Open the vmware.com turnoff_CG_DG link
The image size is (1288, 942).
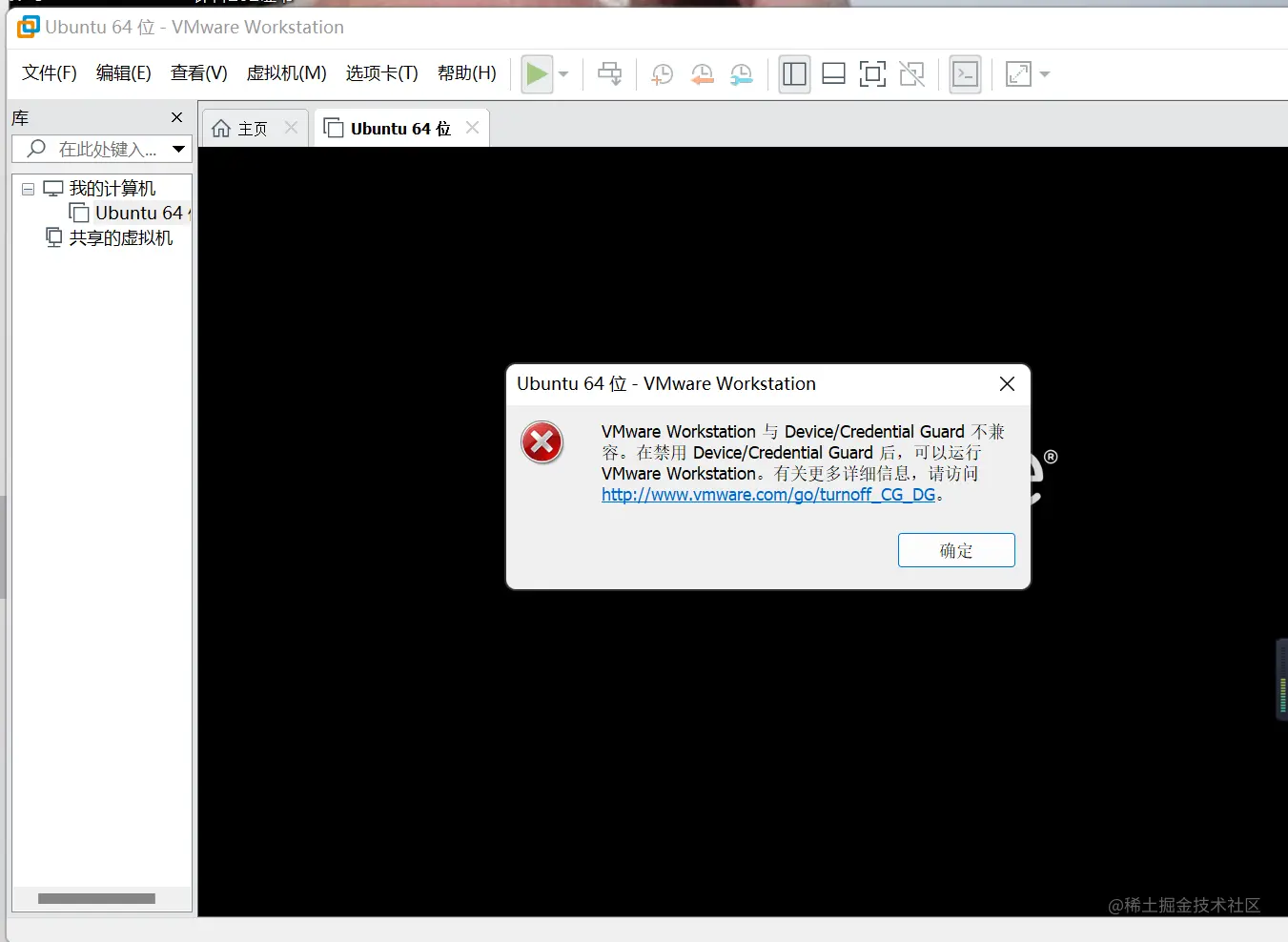point(768,495)
